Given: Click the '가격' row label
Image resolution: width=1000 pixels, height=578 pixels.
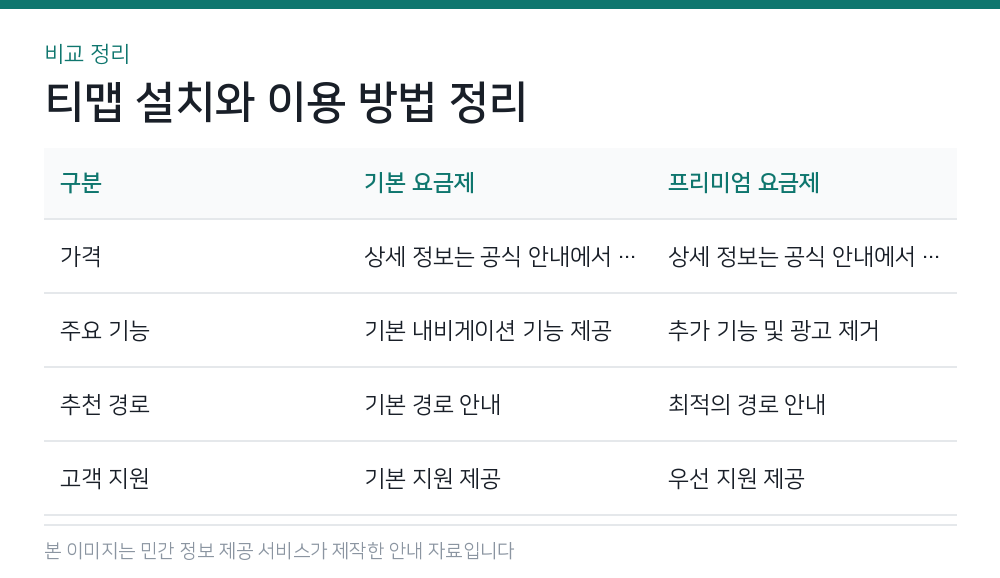Looking at the screenshot, I should point(81,256).
